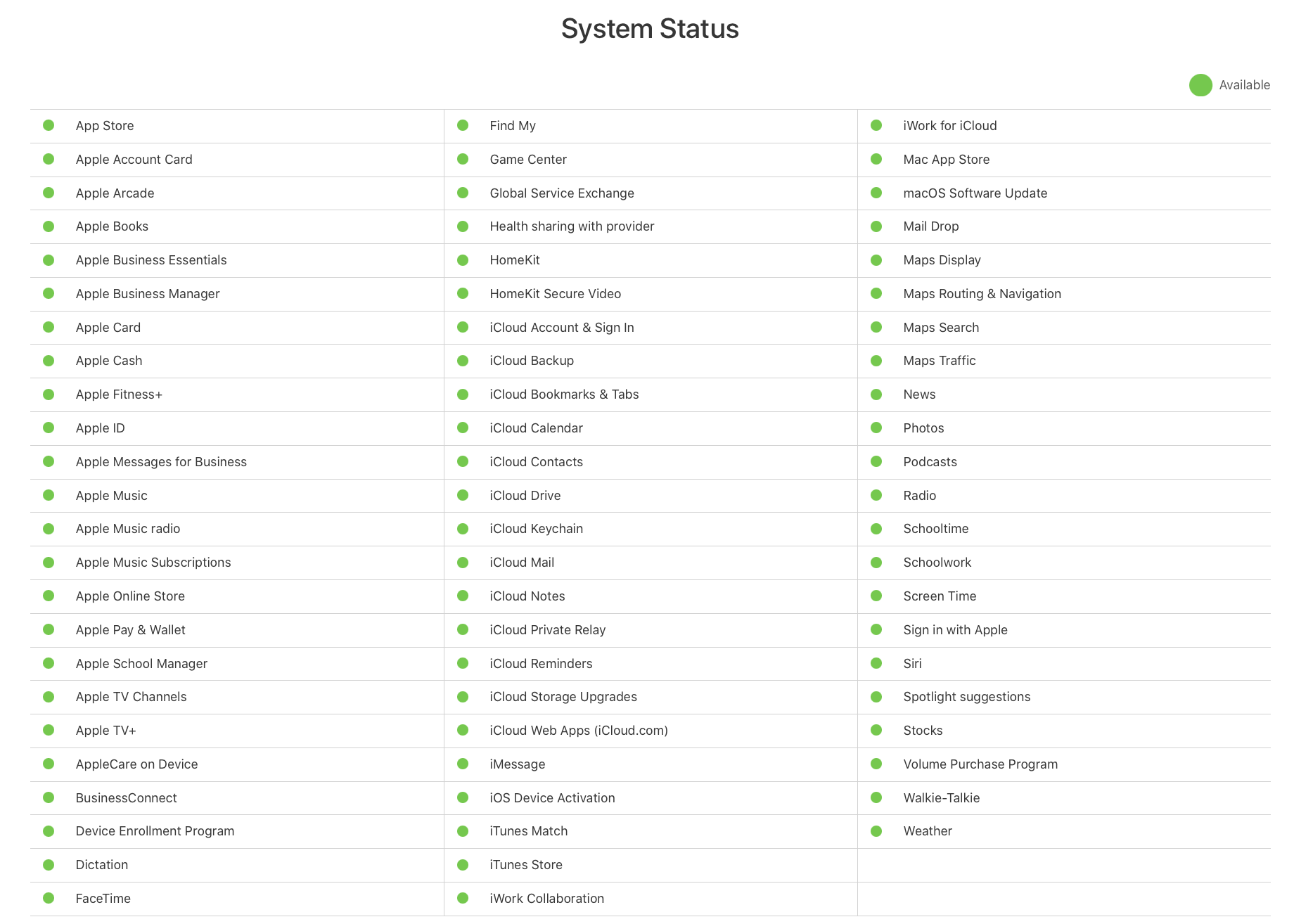Click the Available legend label
1294x924 pixels.
pyautogui.click(x=1244, y=85)
